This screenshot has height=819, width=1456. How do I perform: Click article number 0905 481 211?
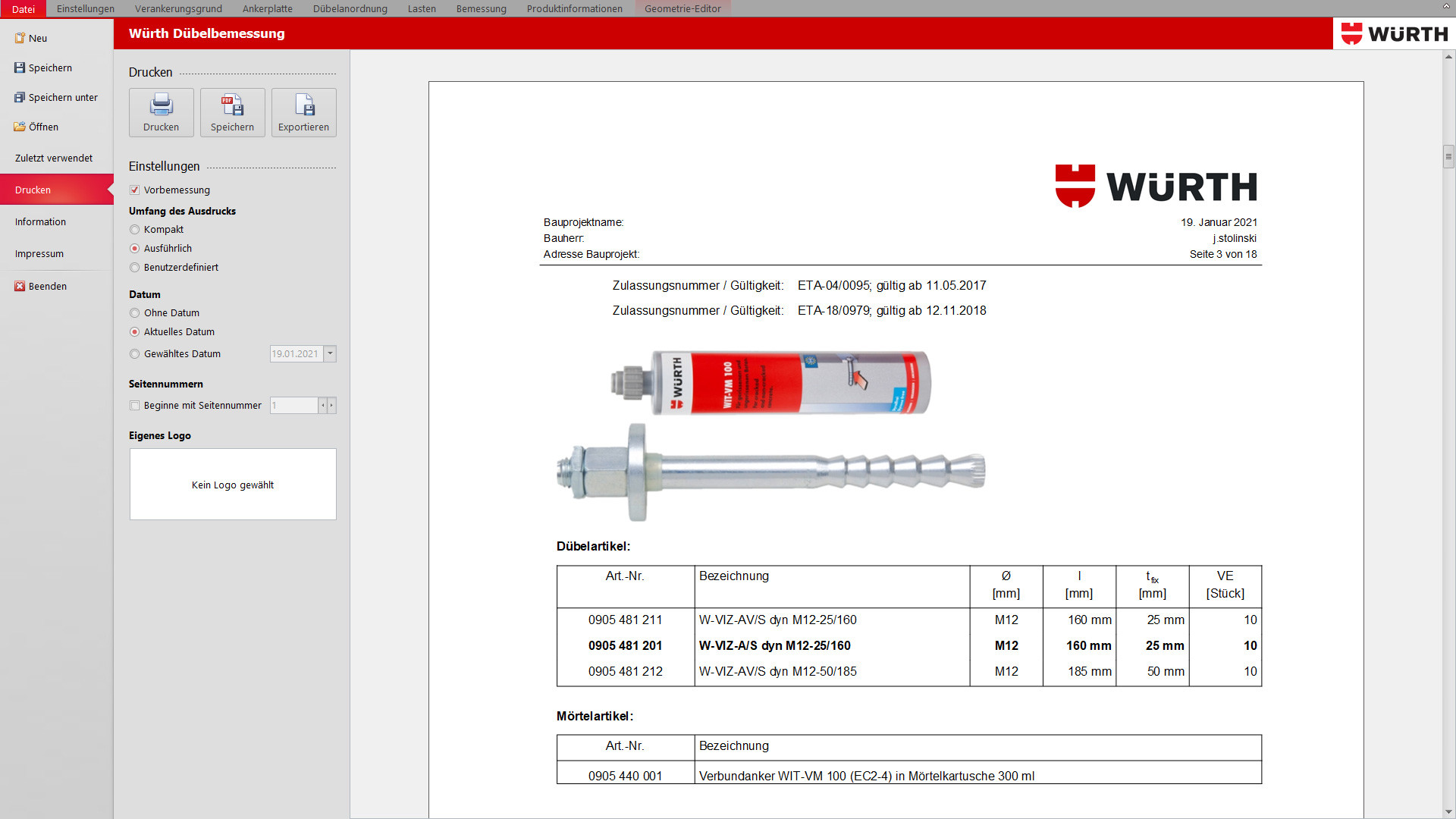tap(625, 620)
